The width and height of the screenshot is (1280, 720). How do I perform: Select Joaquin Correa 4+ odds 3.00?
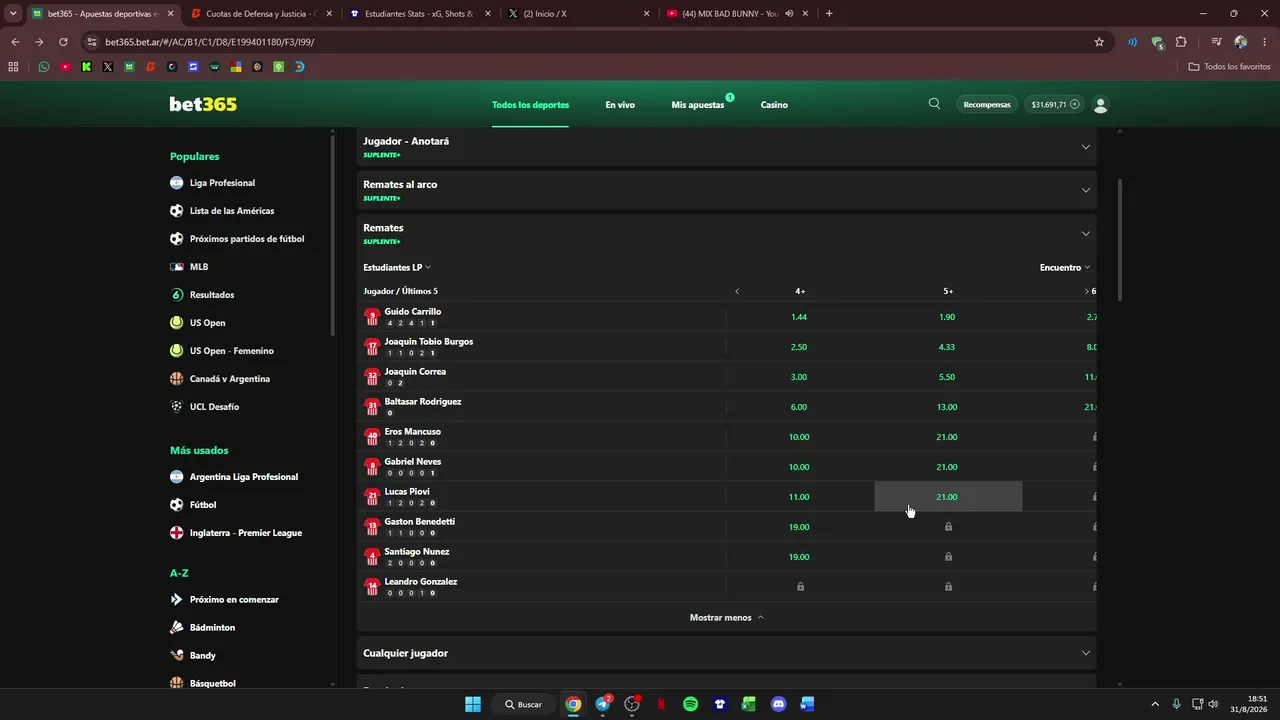(x=799, y=377)
